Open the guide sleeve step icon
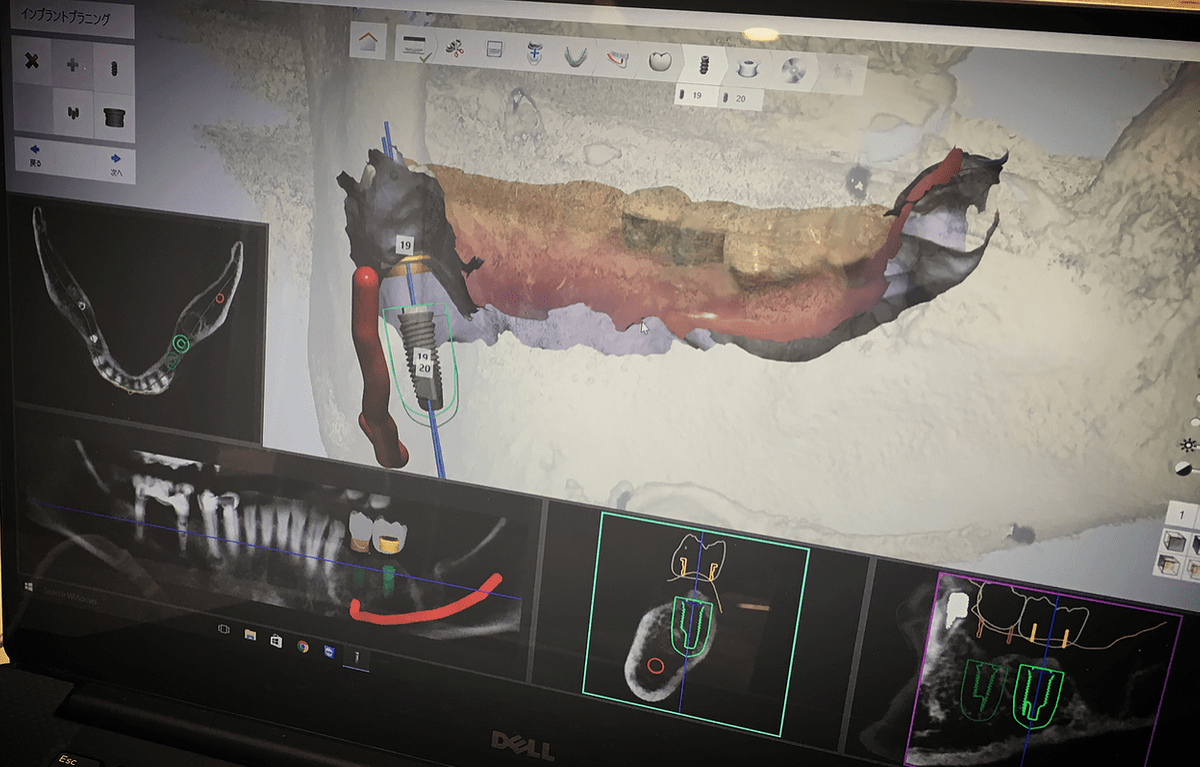Viewport: 1200px width, 767px height. [x=746, y=68]
